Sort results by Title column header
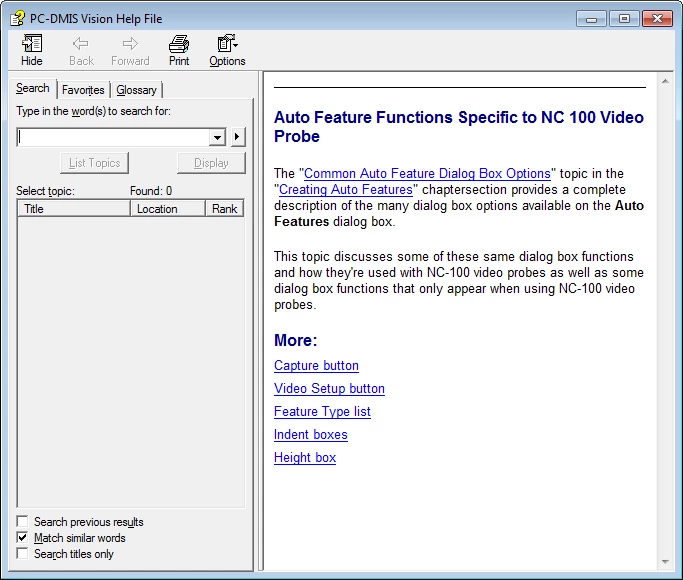Image resolution: width=683 pixels, height=580 pixels. pyautogui.click(x=74, y=209)
